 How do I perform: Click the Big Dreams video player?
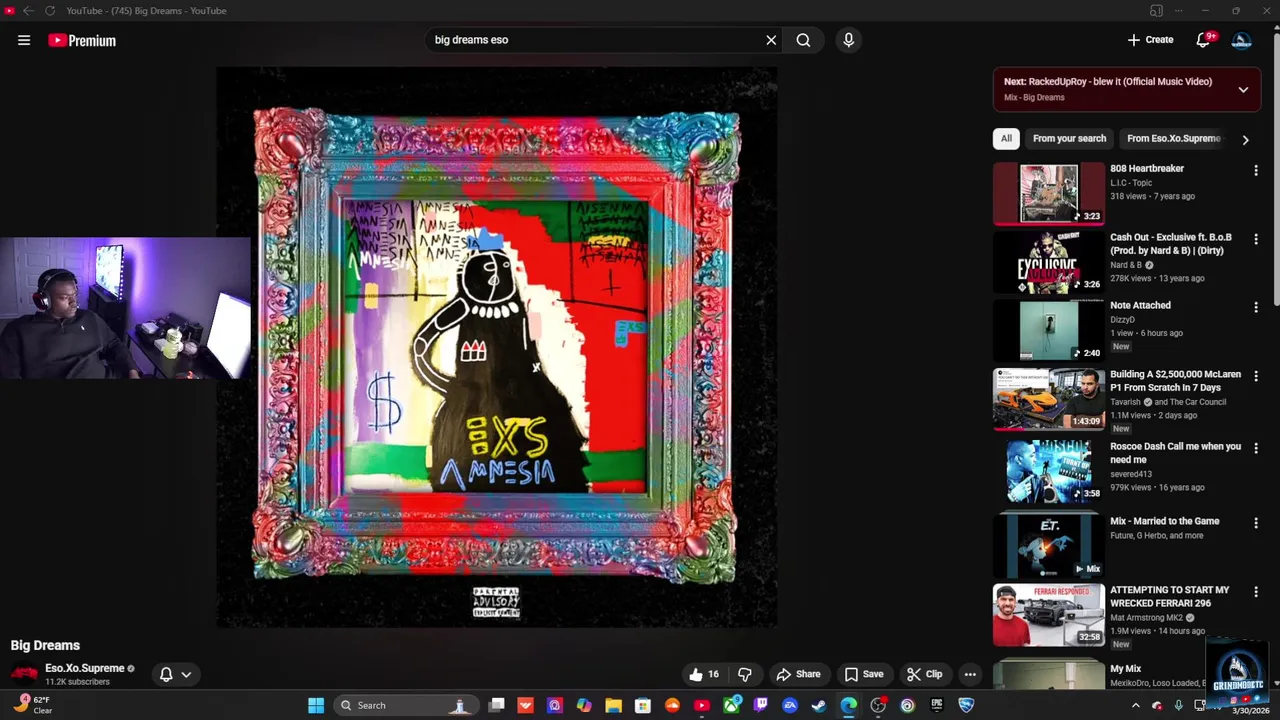(x=497, y=347)
